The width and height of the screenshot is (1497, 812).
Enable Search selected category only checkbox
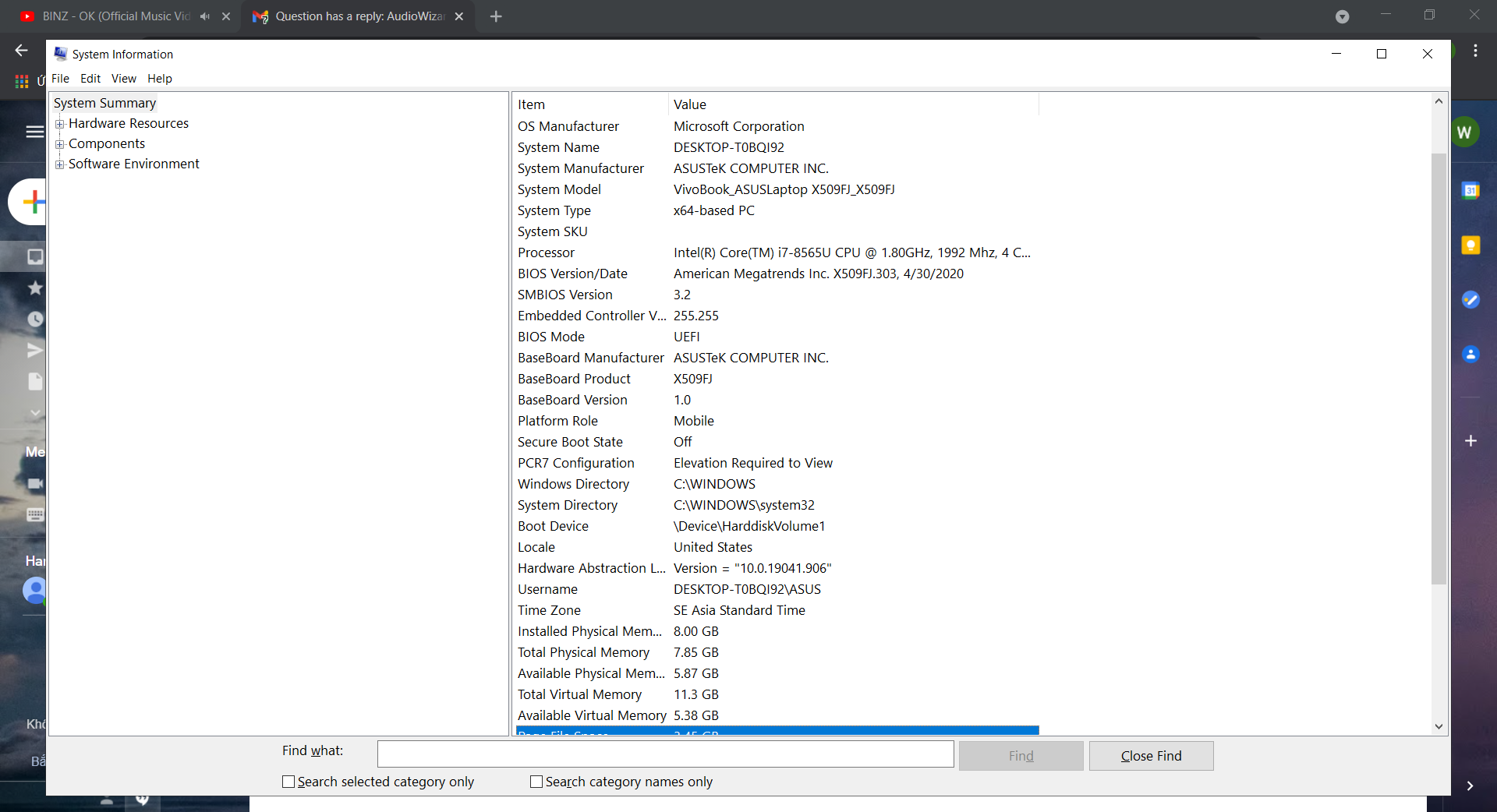(288, 782)
